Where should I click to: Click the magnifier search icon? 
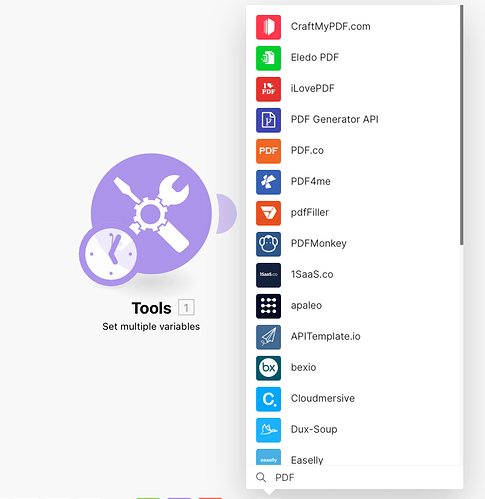click(x=261, y=477)
